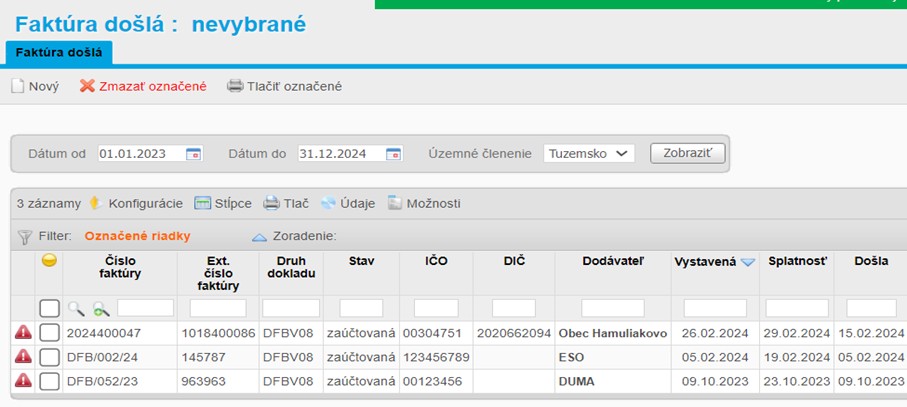Click warning icon for invoice 2024400047
907x407 pixels.
(23, 332)
